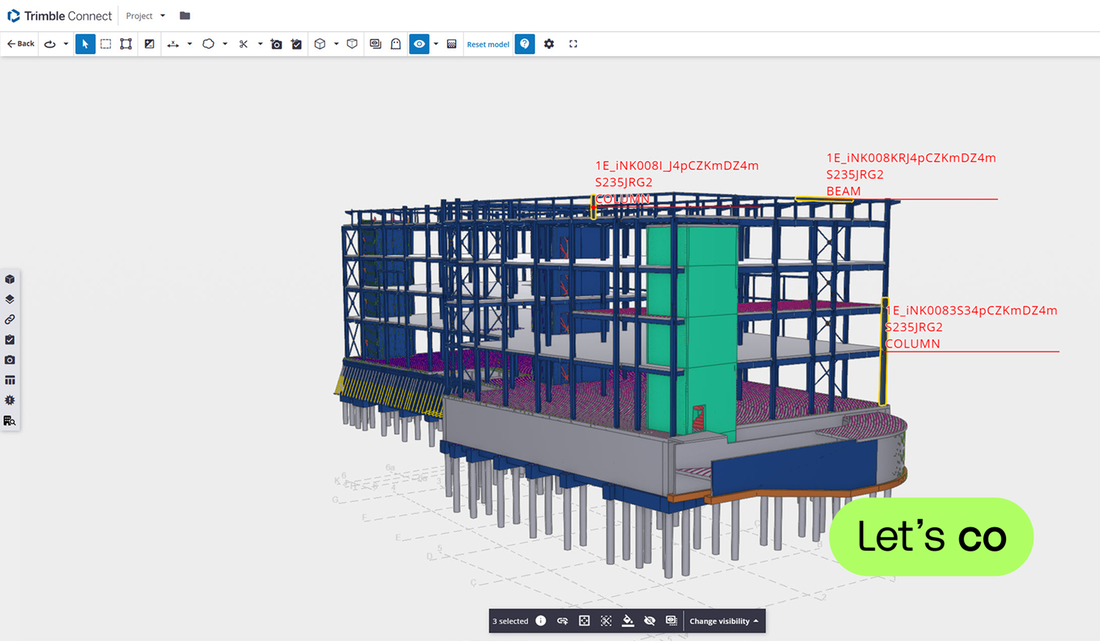Image resolution: width=1100 pixels, height=642 pixels.
Task: Expand the Change visibility menu
Action: 724,621
